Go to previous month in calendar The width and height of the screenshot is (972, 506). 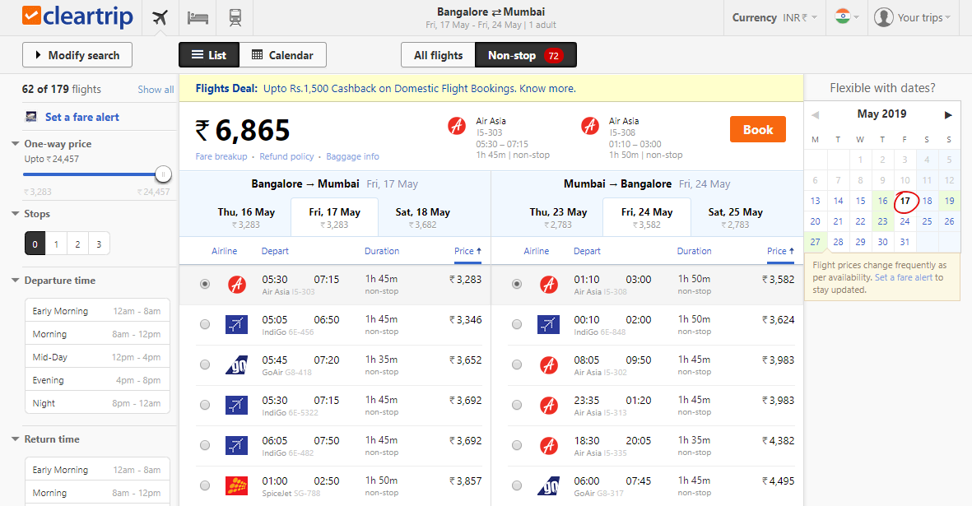click(x=815, y=116)
